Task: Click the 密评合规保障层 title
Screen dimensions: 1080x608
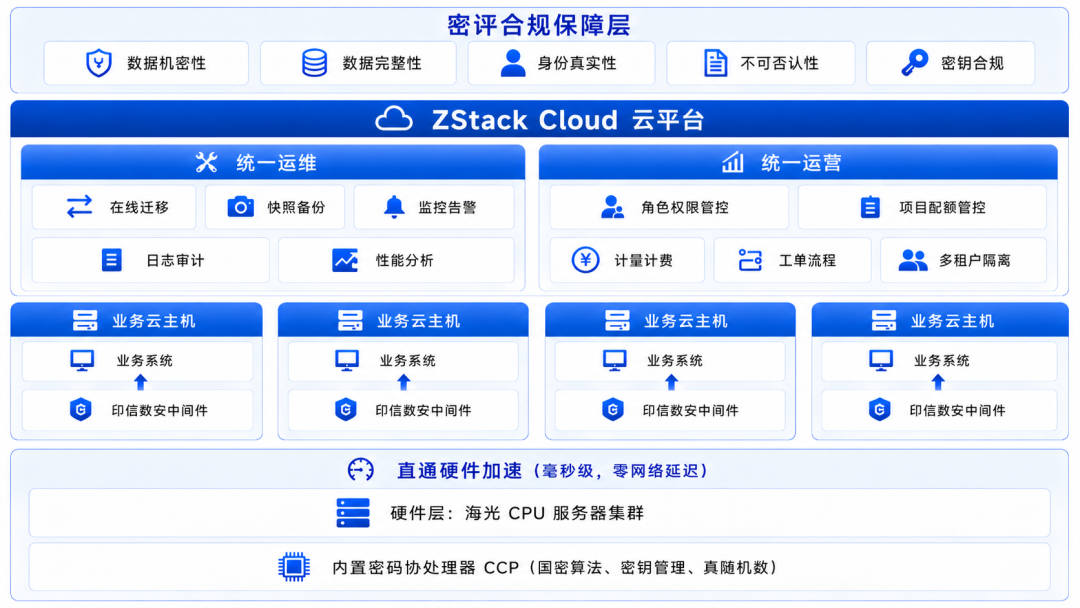Action: click(539, 25)
